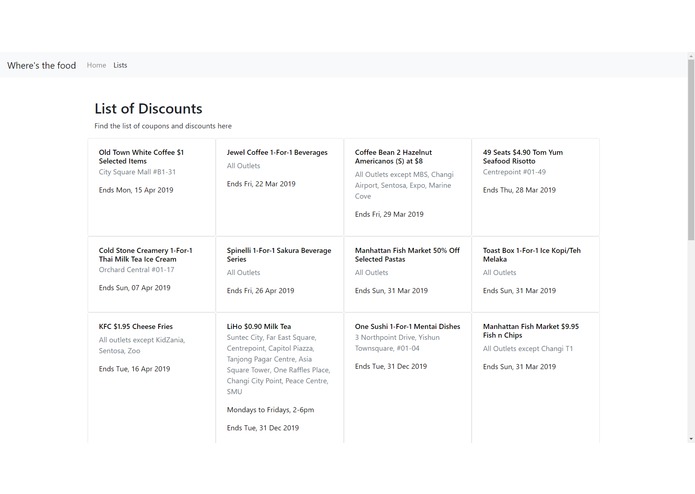Open Old Town White Coffee $1 Selected Items
The width and height of the screenshot is (695, 494).
coord(141,157)
